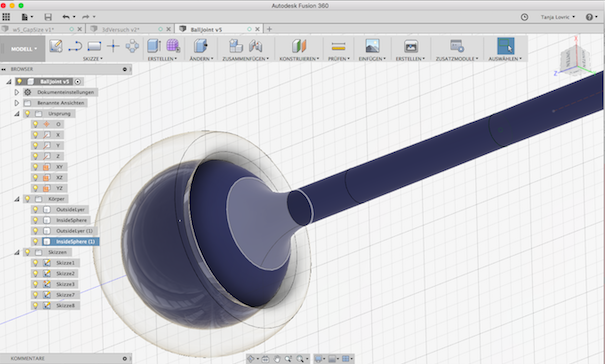Toggle visibility bulb of OutsideLyer (1)

tap(35, 231)
